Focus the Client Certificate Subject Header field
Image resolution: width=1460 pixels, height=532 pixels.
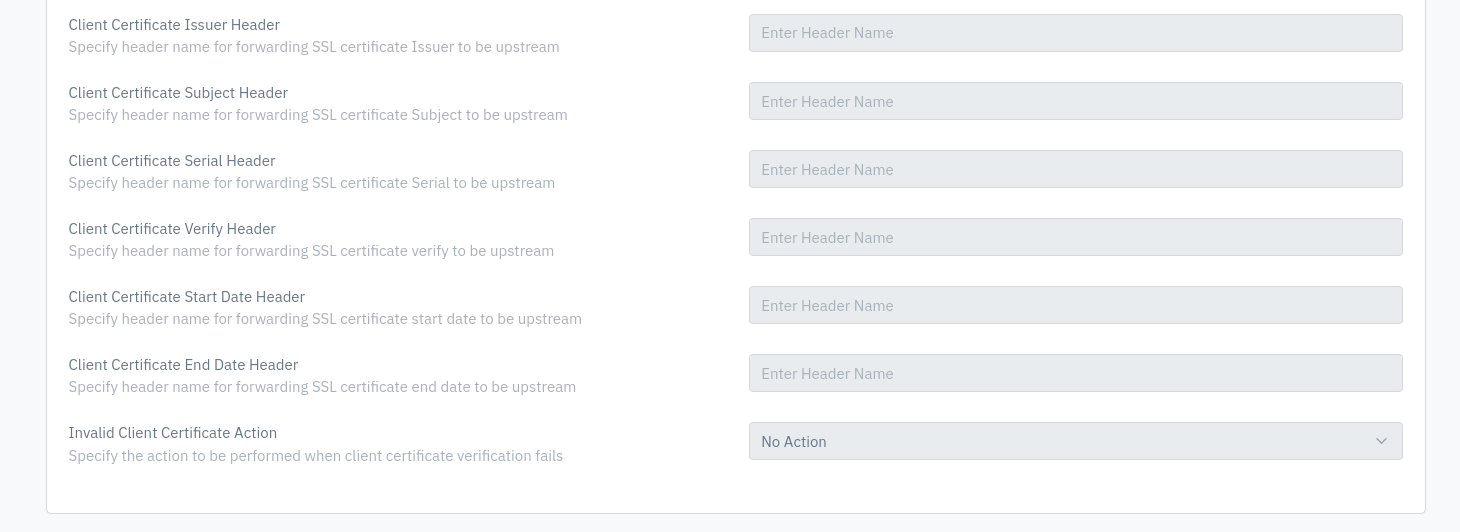tap(1075, 101)
